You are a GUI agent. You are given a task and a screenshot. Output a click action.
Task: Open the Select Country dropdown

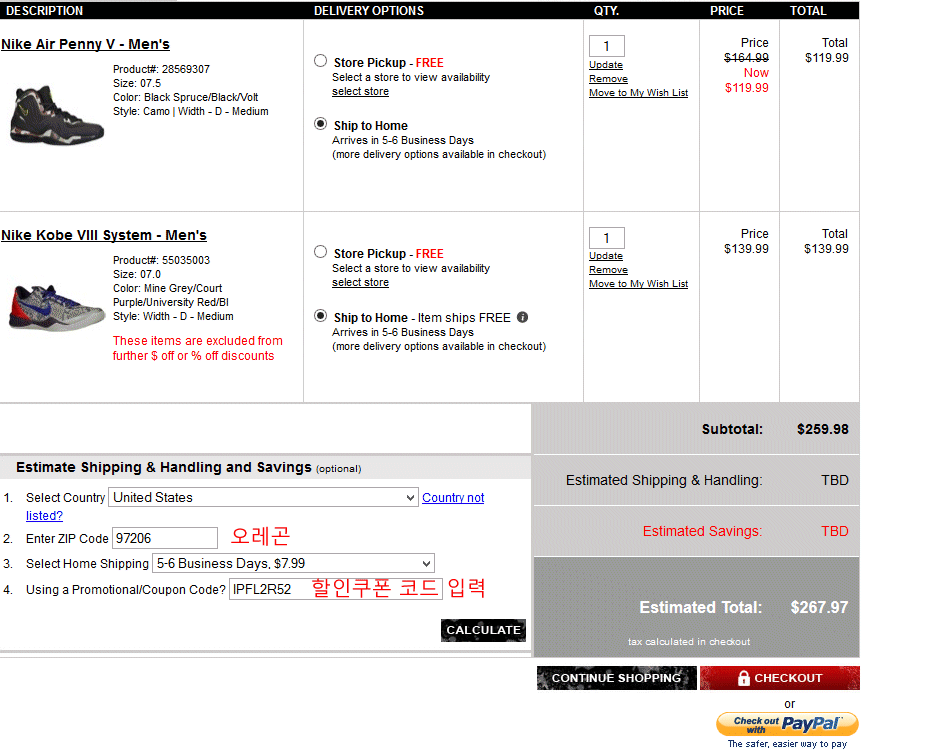(x=264, y=498)
